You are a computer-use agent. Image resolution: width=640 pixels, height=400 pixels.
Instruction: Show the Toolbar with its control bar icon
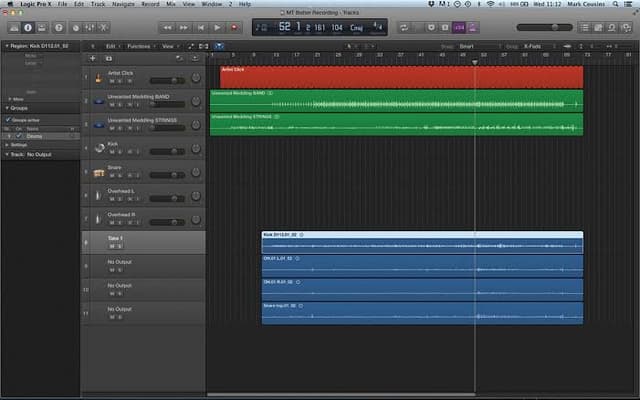(42, 28)
